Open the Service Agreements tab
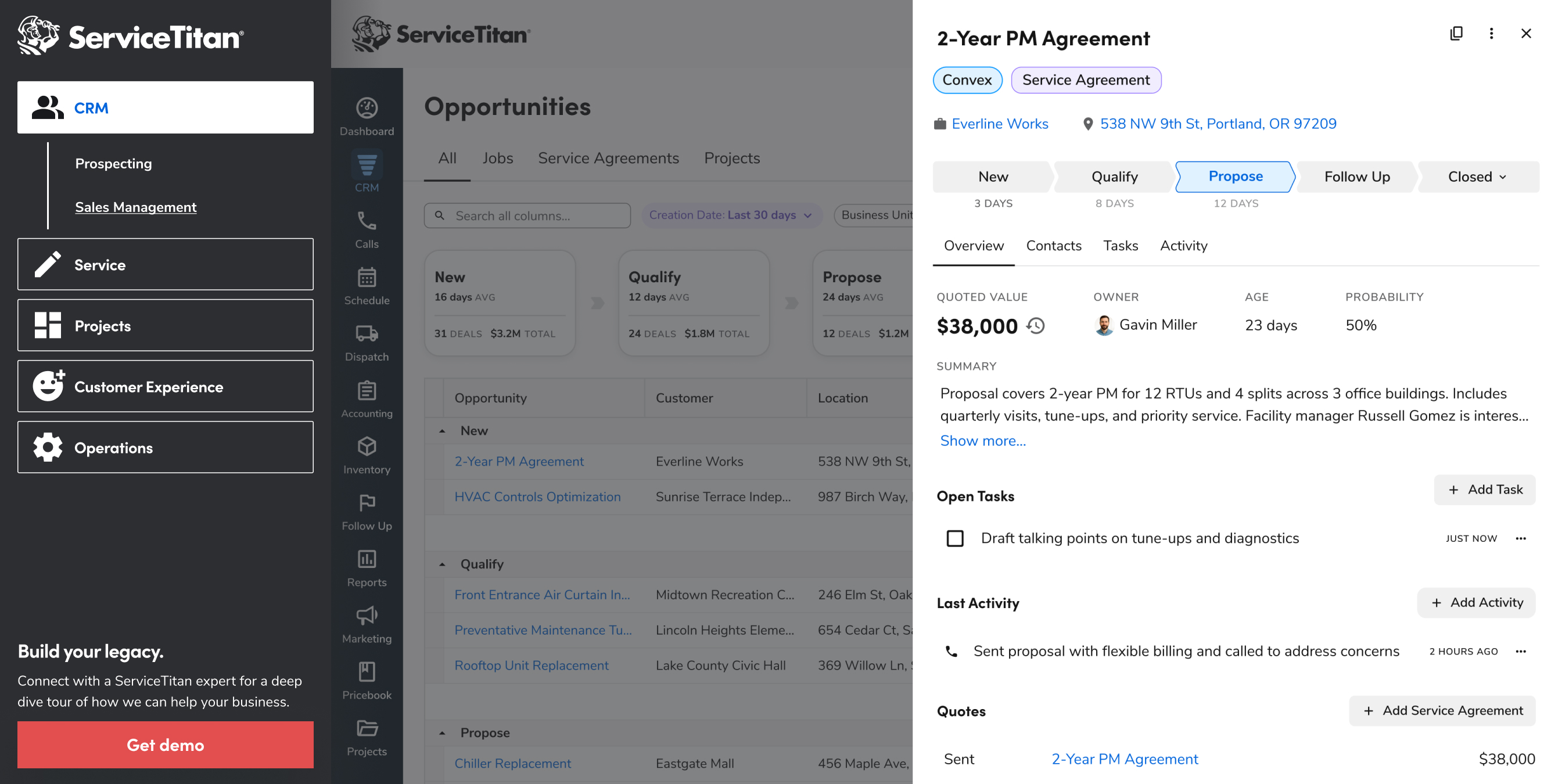1551x784 pixels. coord(608,158)
